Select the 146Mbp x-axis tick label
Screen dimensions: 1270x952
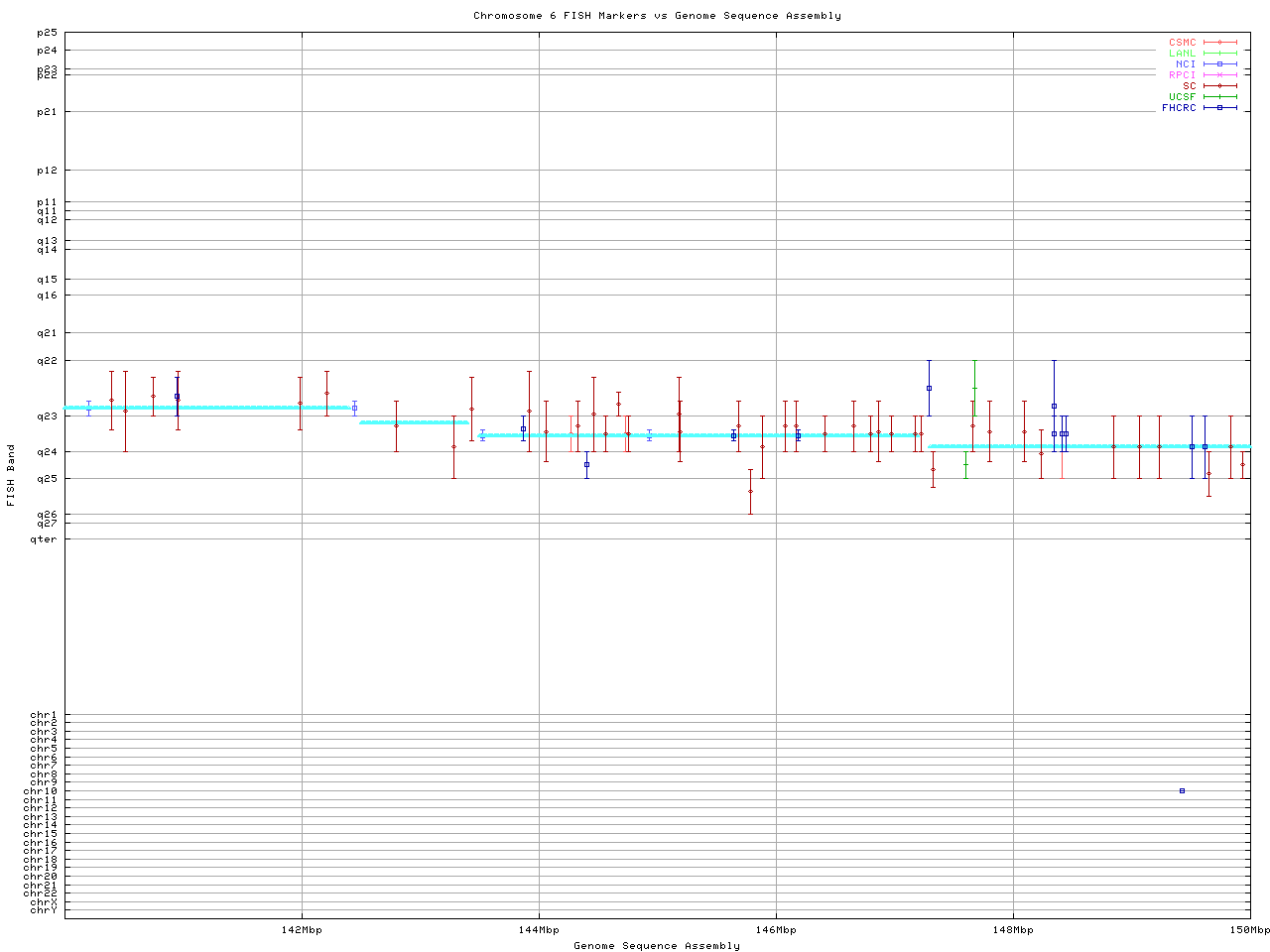click(x=776, y=930)
